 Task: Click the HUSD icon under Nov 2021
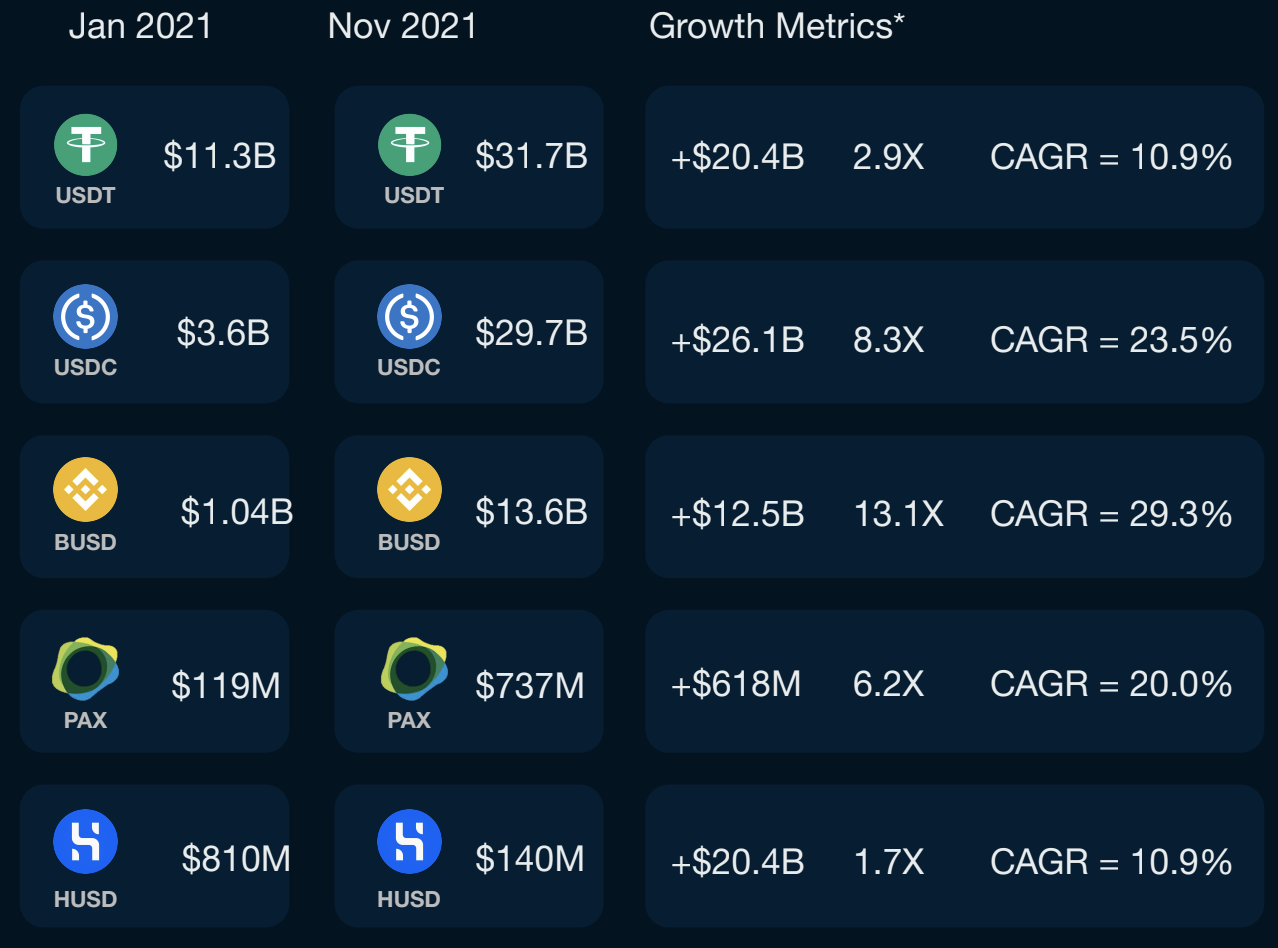[409, 842]
